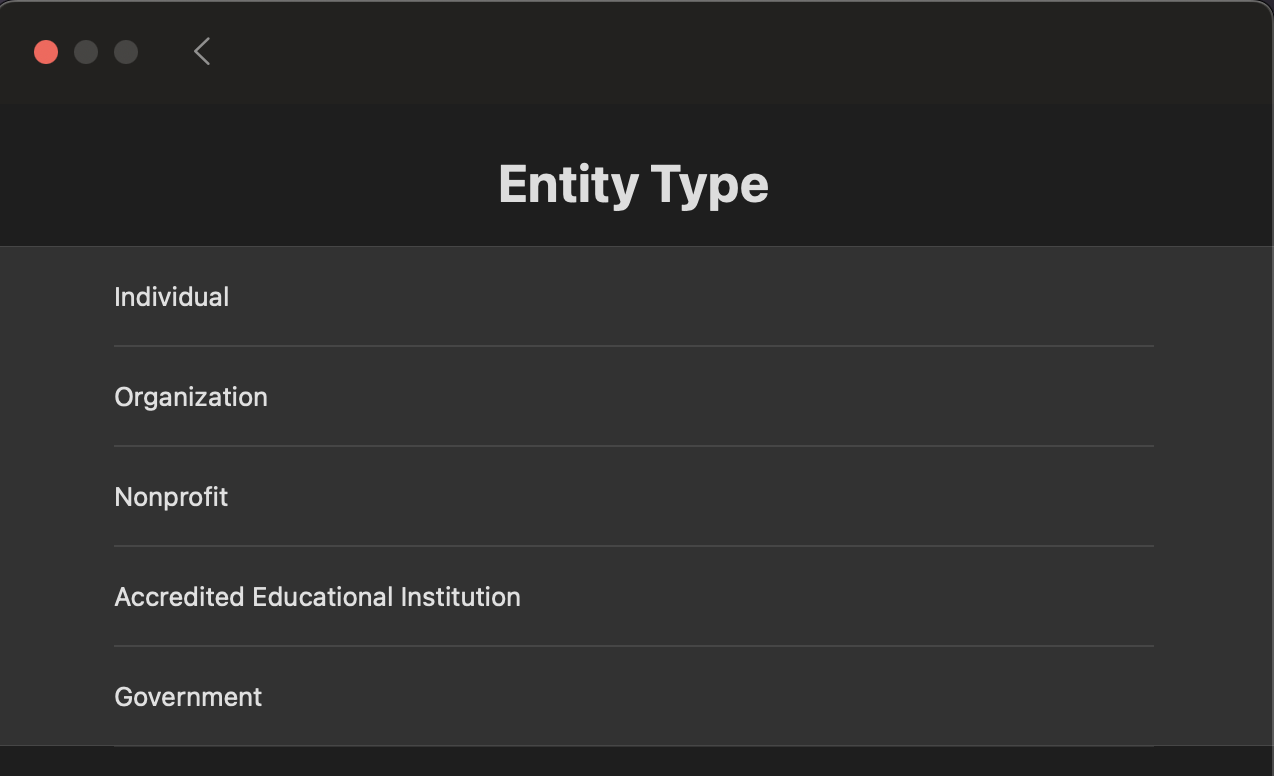Go back using the left chevron

pyautogui.click(x=202, y=52)
